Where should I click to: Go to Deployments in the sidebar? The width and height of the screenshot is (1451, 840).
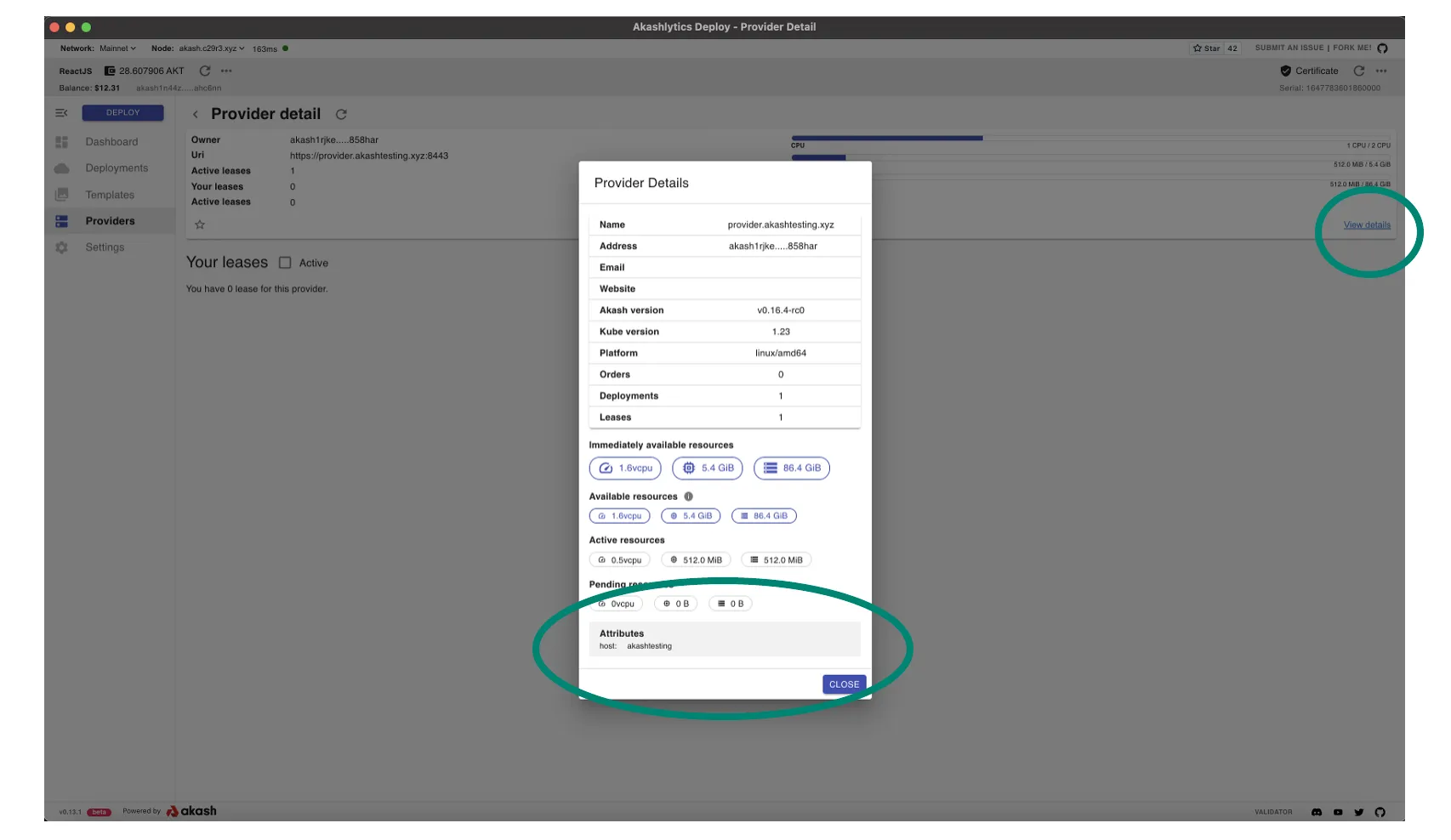tap(117, 168)
